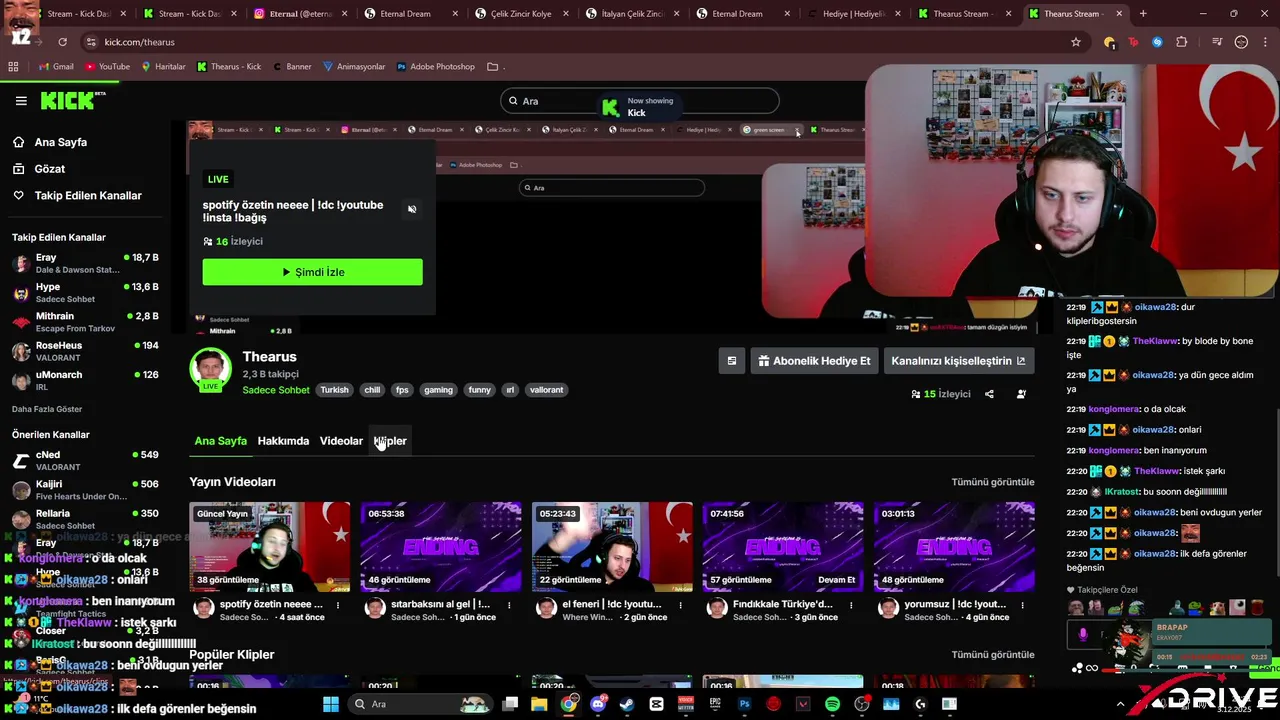Open a new browser tab

1143,14
